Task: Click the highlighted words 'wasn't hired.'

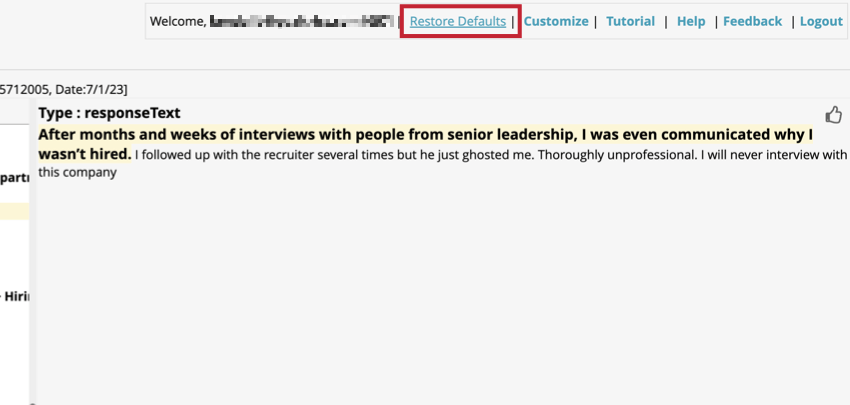Action: pyautogui.click(x=84, y=154)
